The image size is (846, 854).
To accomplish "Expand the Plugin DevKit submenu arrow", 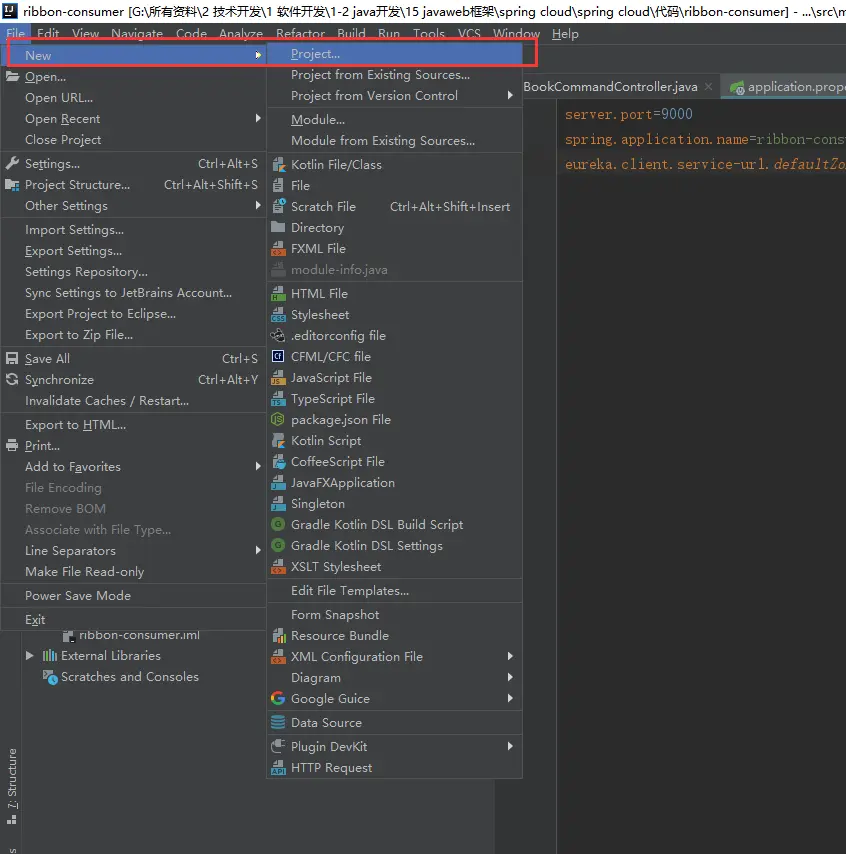I will point(510,746).
